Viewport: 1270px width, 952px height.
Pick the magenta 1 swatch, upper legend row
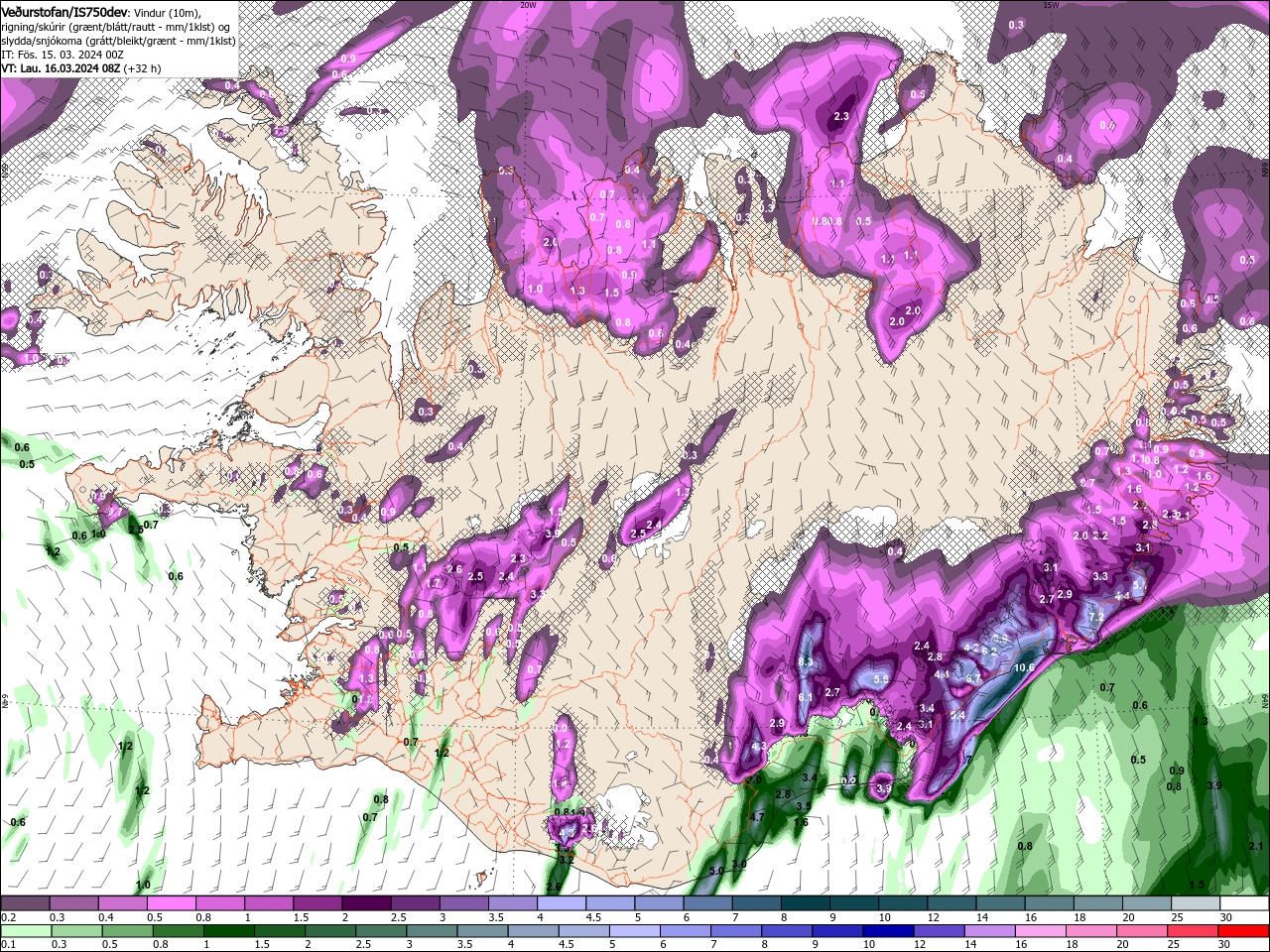pyautogui.click(x=268, y=903)
